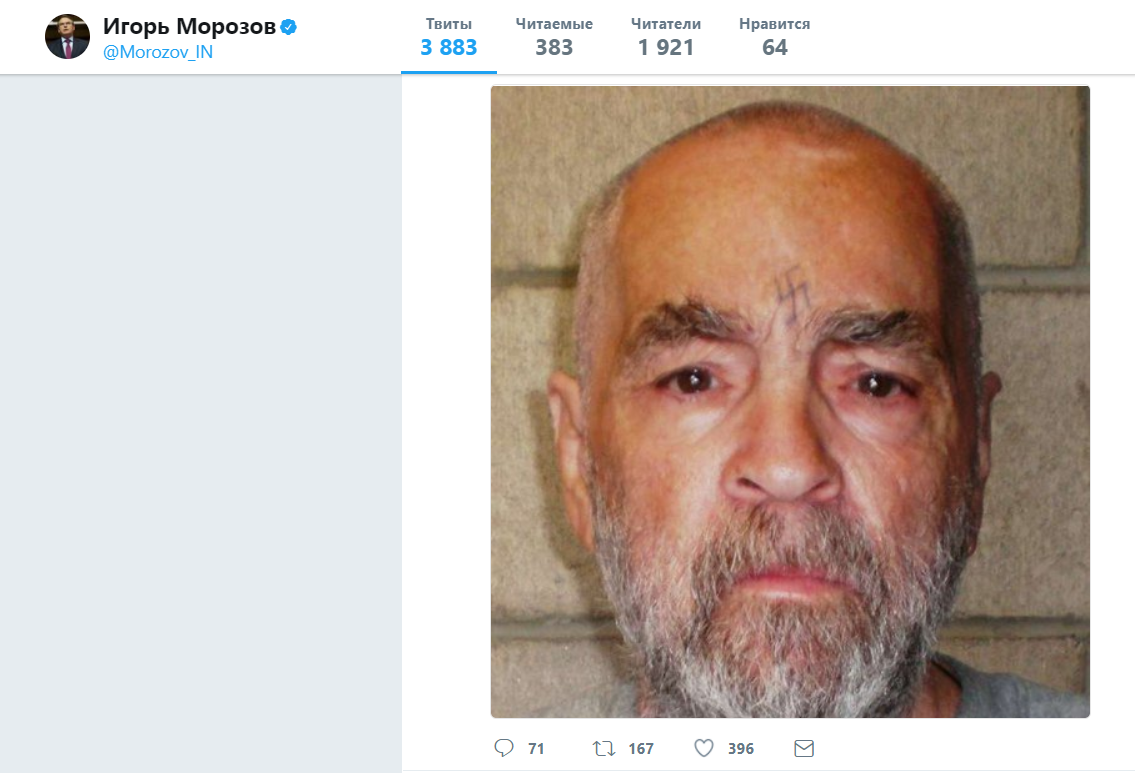The image size is (1135, 773).
Task: Open the @Morozov_IN handle link
Action: pyautogui.click(x=158, y=52)
